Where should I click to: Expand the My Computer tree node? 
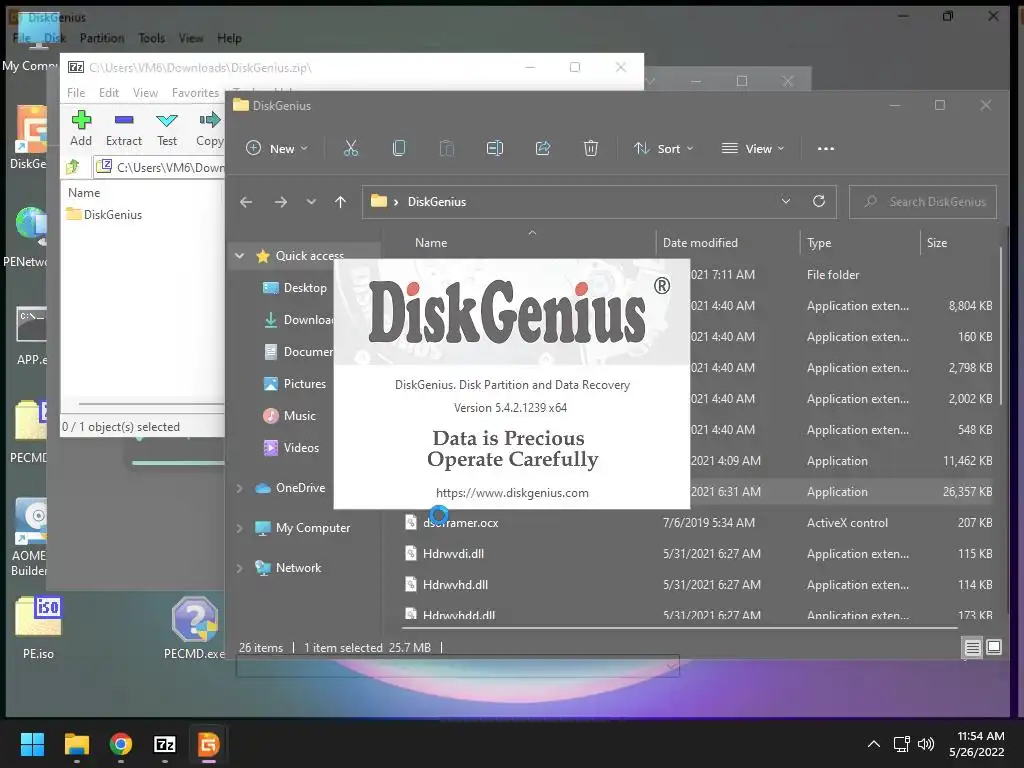point(240,528)
